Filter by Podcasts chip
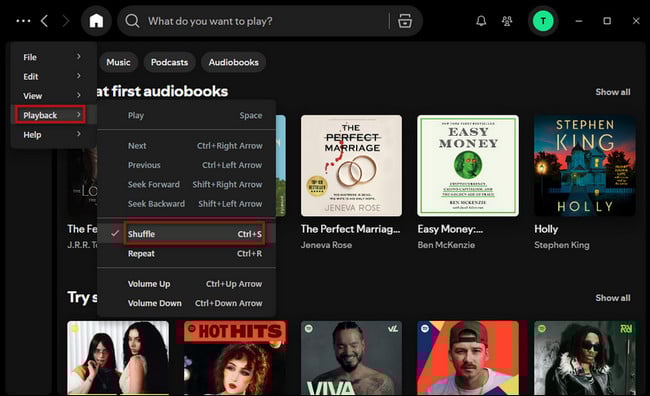Image resolution: width=650 pixels, height=396 pixels. click(169, 62)
